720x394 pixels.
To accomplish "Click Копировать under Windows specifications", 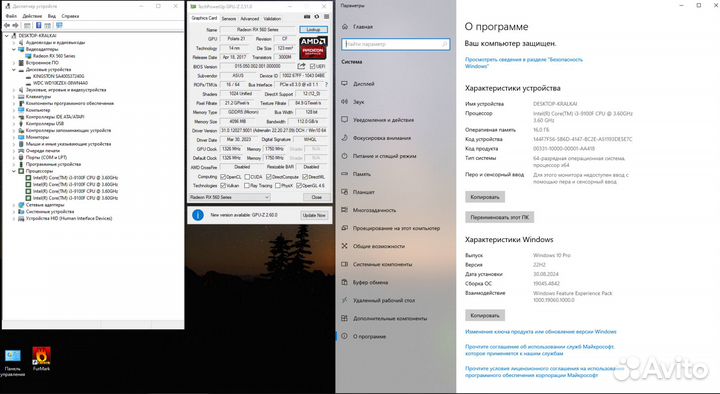I will [485, 315].
